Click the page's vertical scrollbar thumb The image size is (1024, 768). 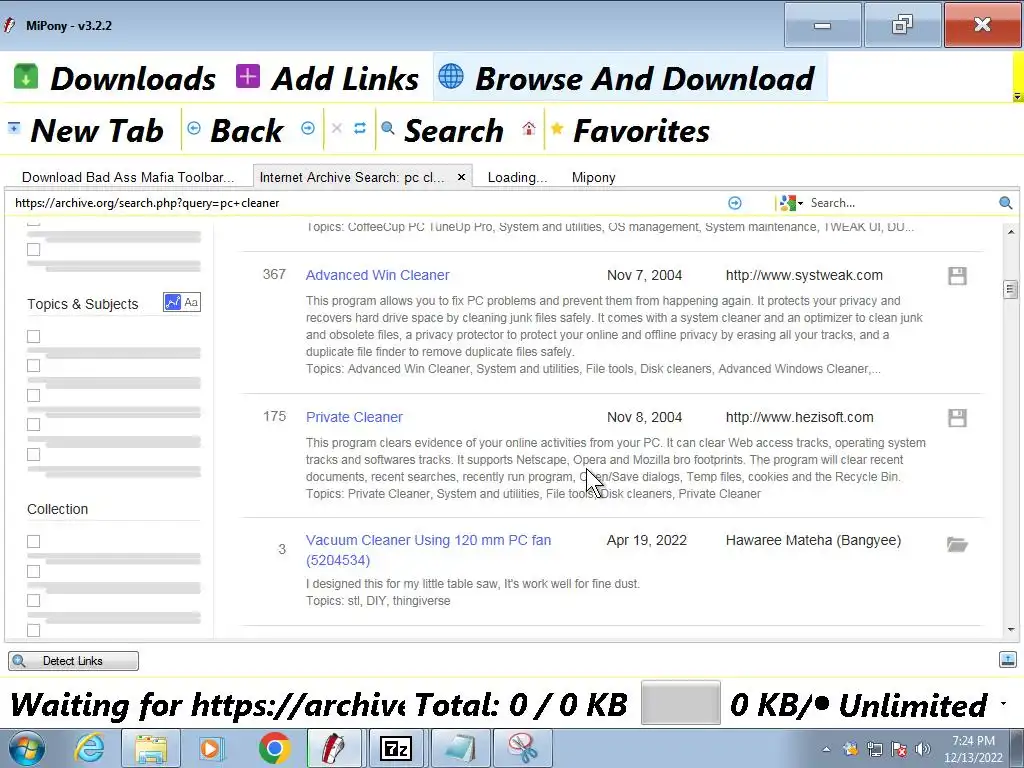(1010, 289)
